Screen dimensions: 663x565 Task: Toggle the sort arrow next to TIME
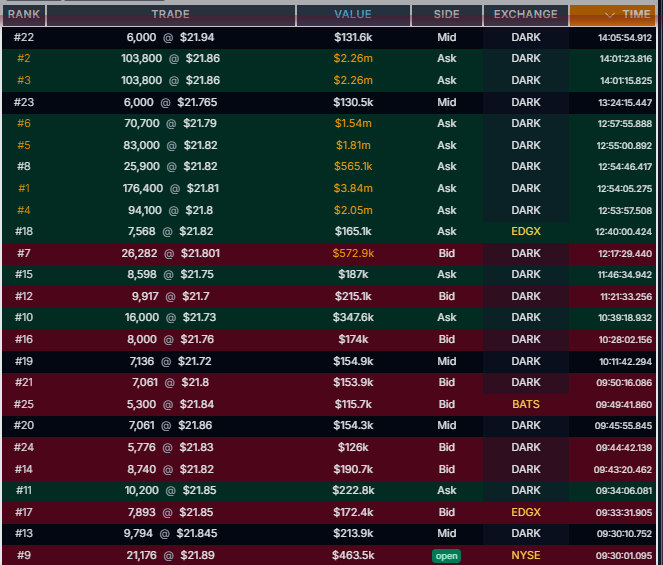(x=609, y=15)
